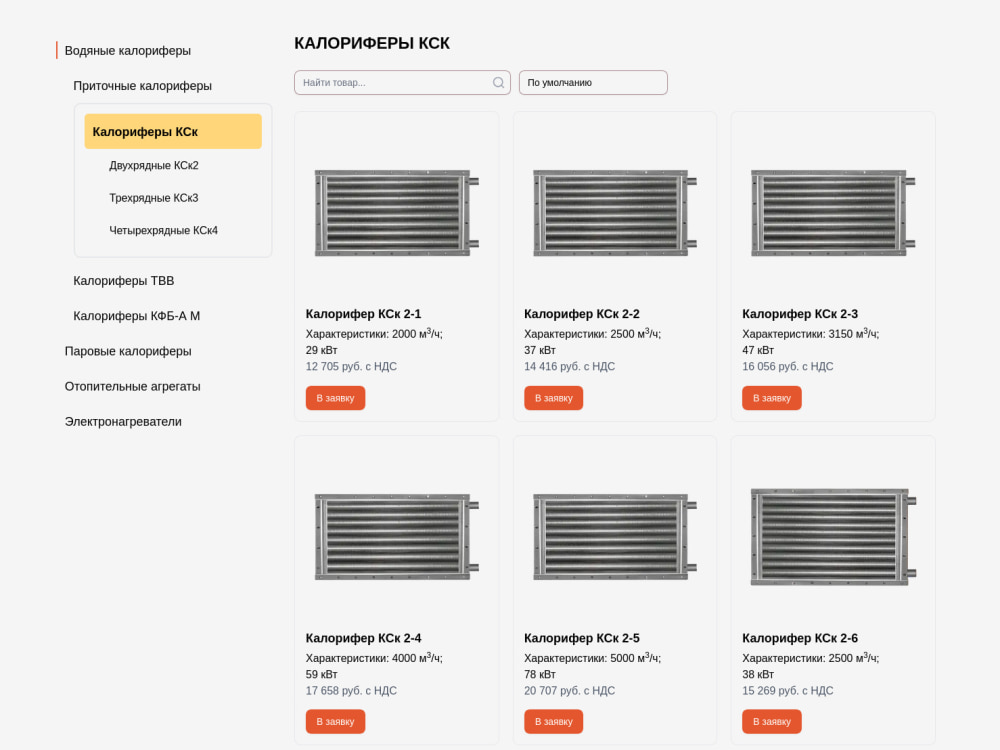Click title 'Калорифер КСк 2-2'
The width and height of the screenshot is (1000, 750).
click(x=582, y=314)
